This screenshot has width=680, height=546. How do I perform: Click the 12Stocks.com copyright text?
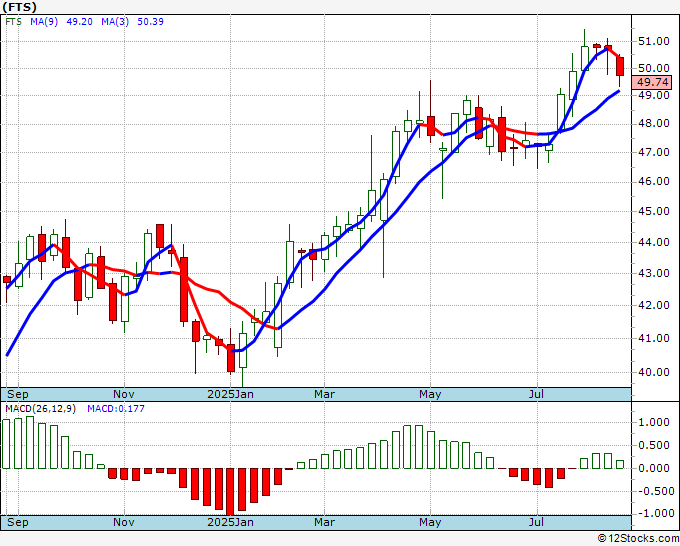[x=638, y=539]
